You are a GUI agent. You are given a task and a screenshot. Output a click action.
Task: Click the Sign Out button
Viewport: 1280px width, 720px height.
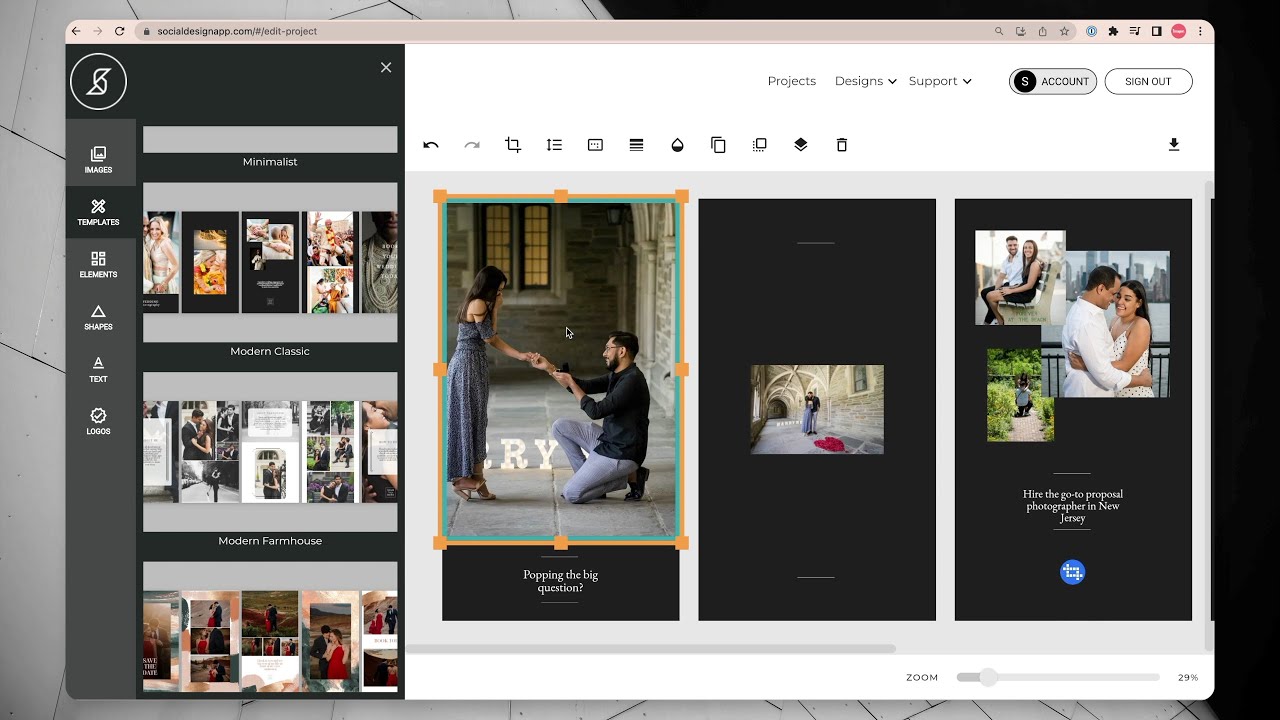coord(1148,81)
